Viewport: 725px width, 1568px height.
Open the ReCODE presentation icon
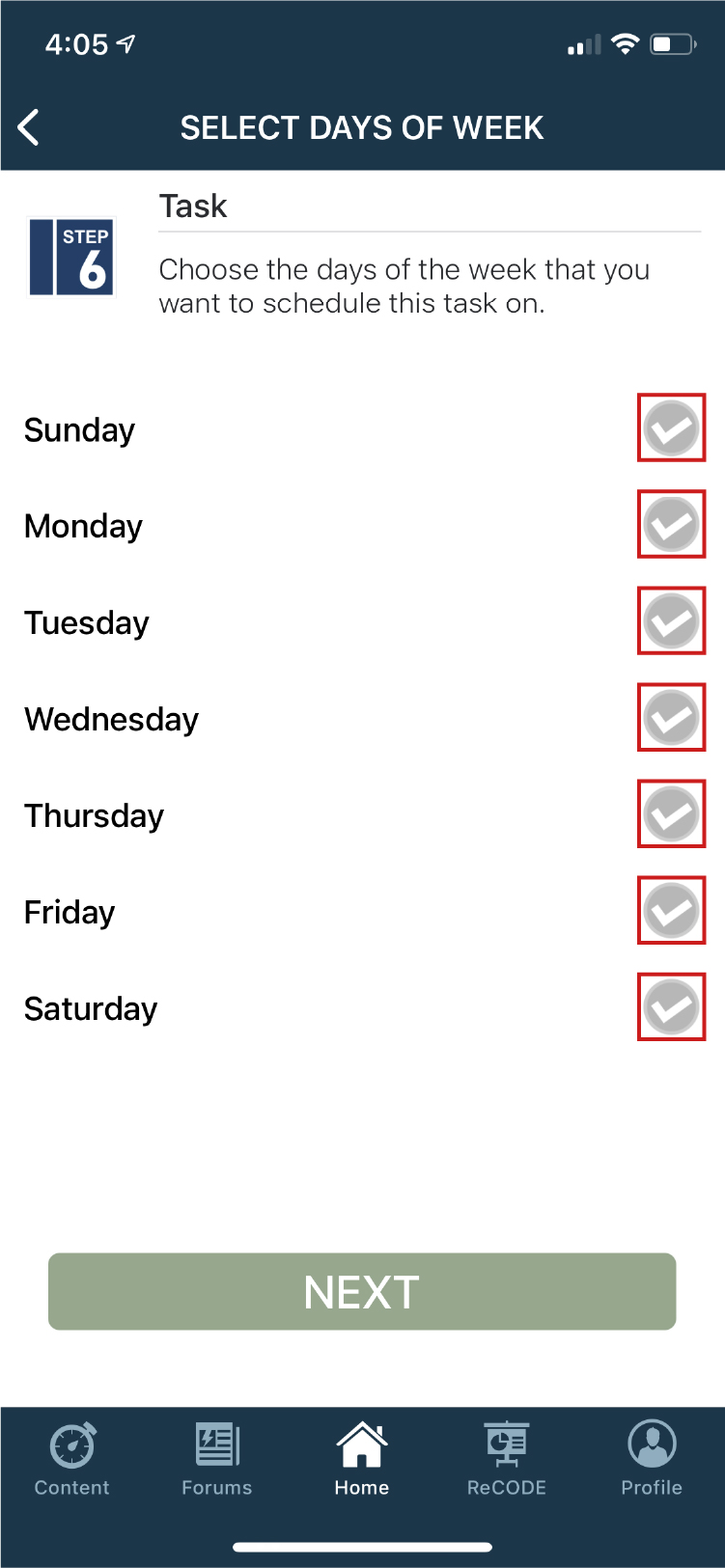pos(507,1444)
